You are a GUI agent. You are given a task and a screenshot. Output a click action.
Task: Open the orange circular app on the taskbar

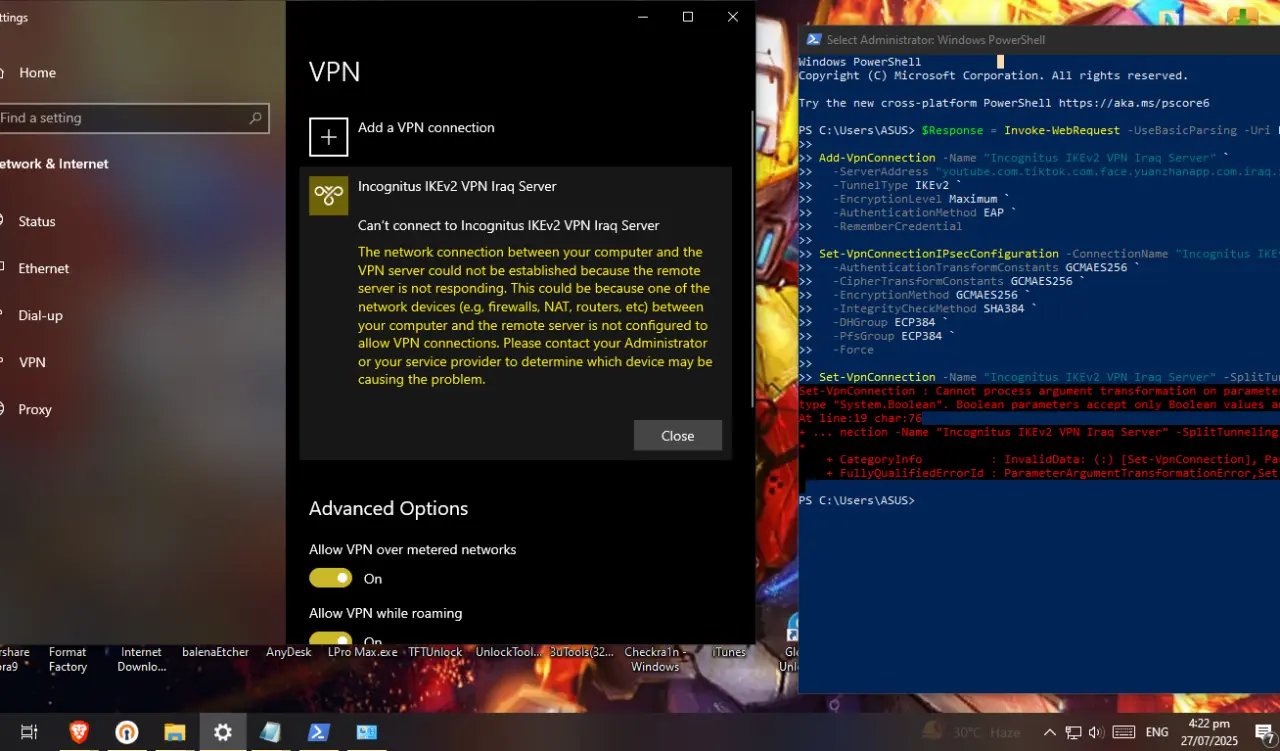(x=127, y=732)
